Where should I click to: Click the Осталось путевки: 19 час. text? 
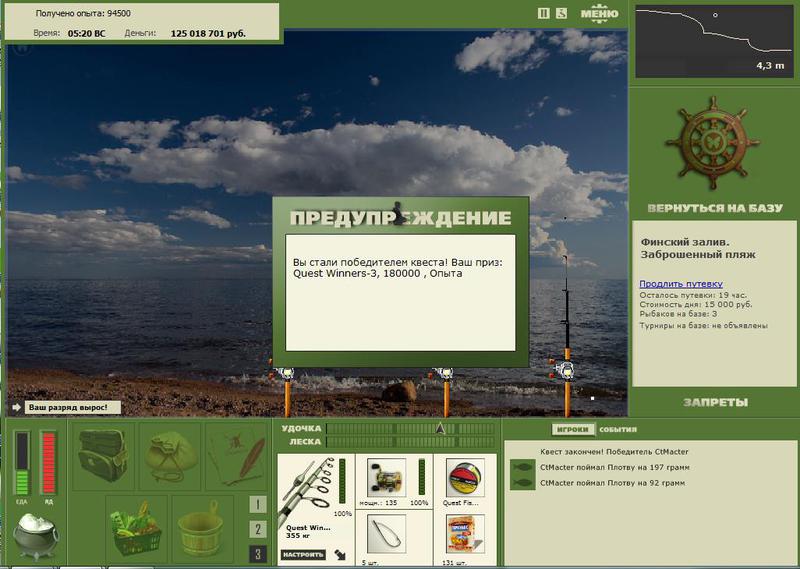click(692, 295)
